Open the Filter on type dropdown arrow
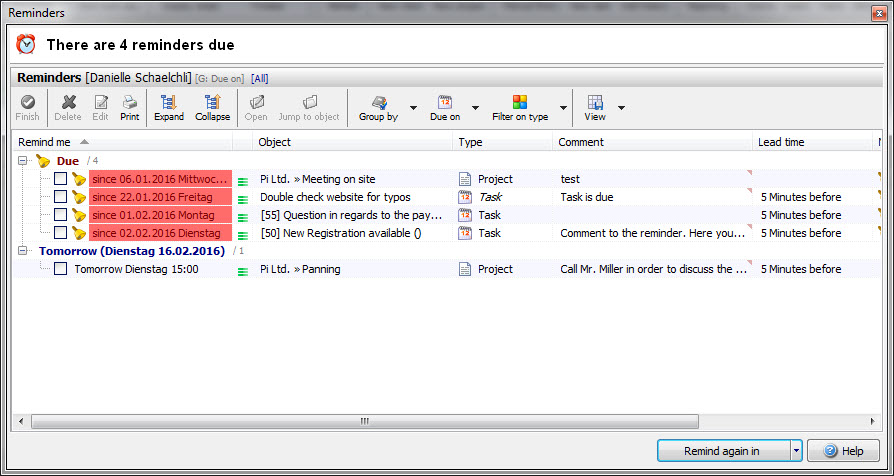Image resolution: width=894 pixels, height=476 pixels. (x=564, y=108)
